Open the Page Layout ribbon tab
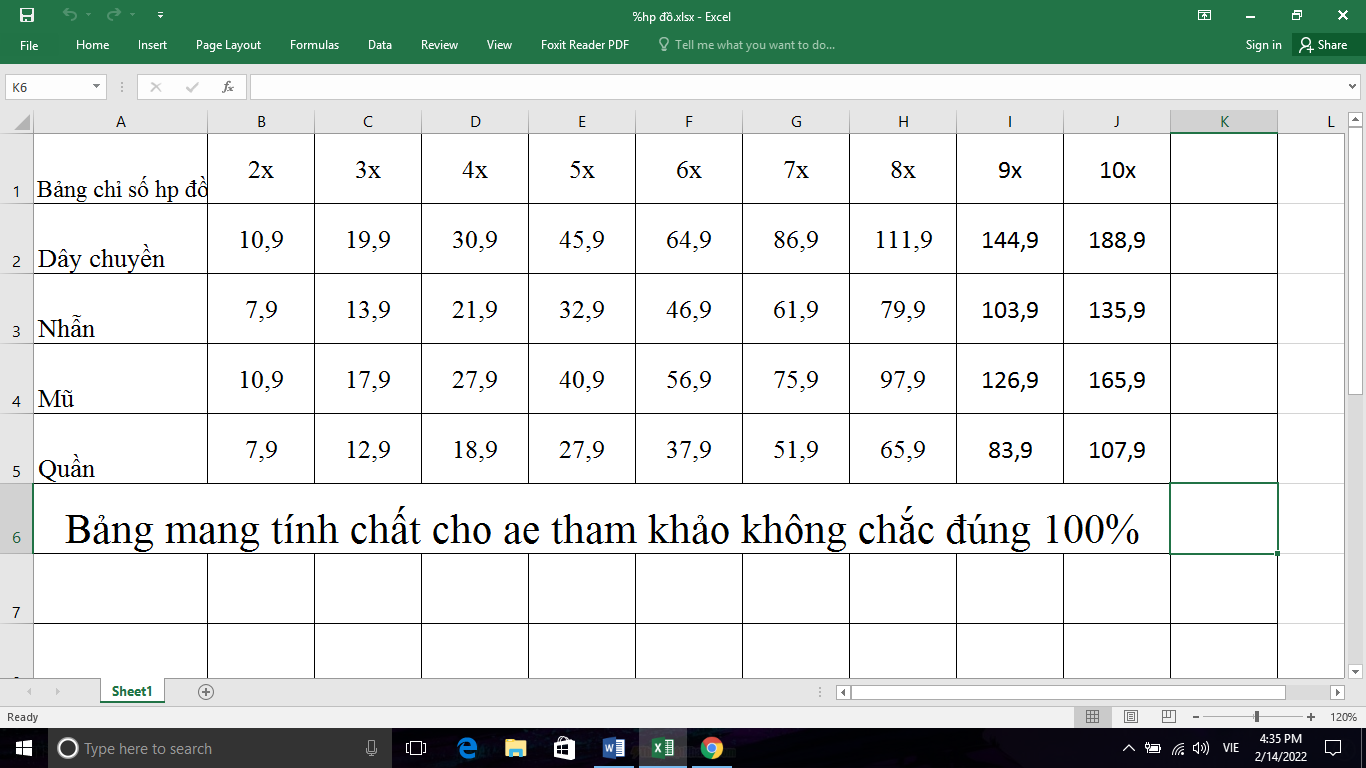Viewport: 1366px width, 768px height. (228, 45)
